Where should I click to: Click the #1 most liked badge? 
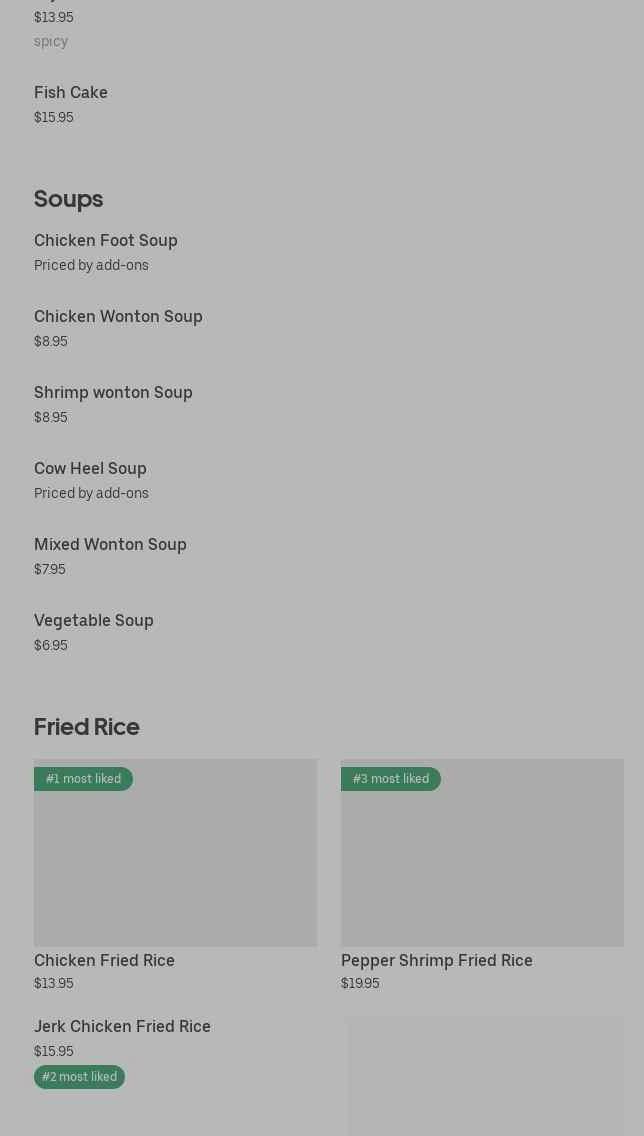pos(83,779)
